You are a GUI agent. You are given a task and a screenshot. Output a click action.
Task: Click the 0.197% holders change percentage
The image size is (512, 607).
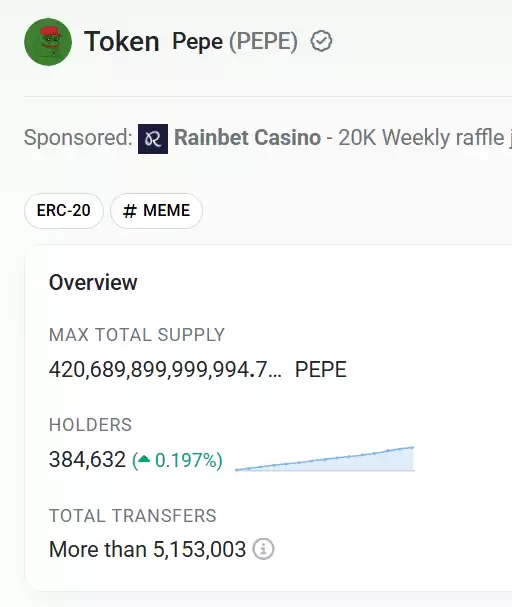tap(188, 460)
